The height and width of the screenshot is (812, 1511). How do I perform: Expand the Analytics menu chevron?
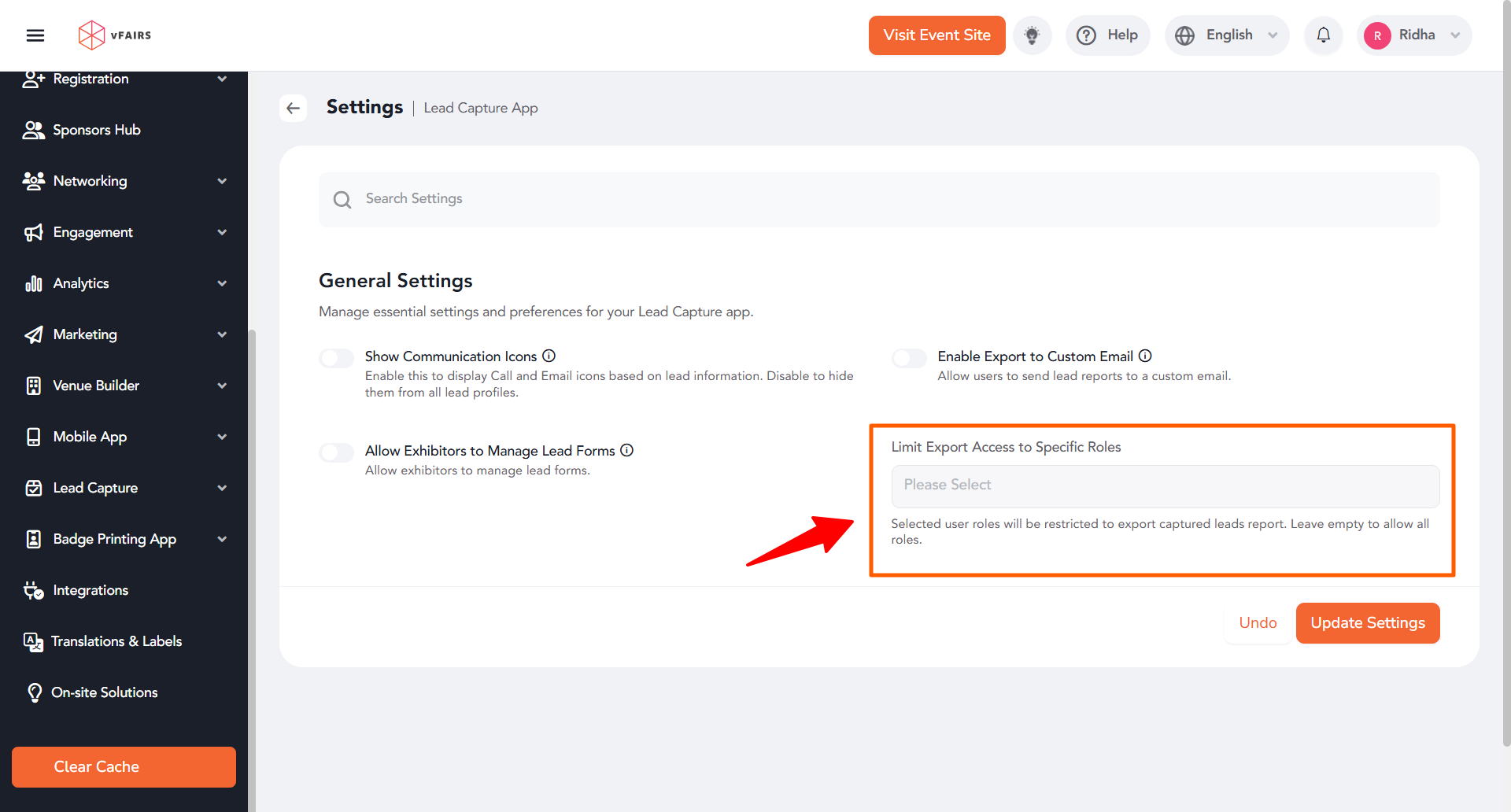click(222, 283)
